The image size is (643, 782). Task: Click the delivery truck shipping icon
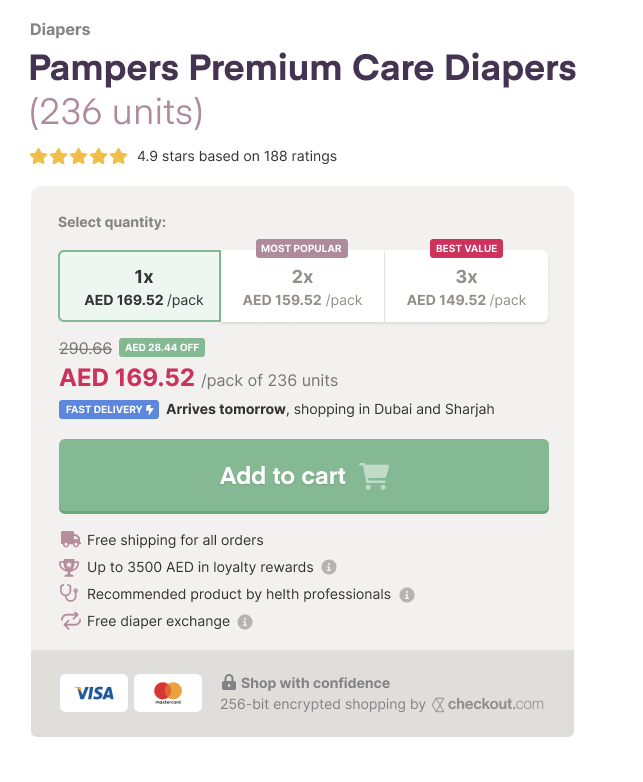tap(70, 540)
